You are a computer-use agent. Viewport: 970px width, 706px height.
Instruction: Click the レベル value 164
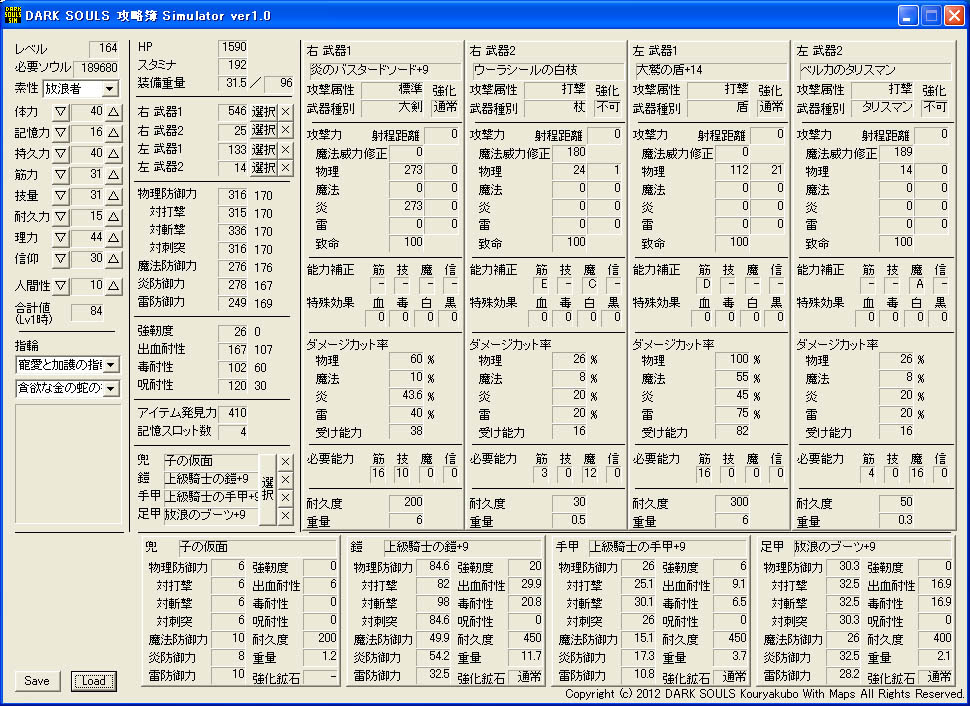point(104,48)
